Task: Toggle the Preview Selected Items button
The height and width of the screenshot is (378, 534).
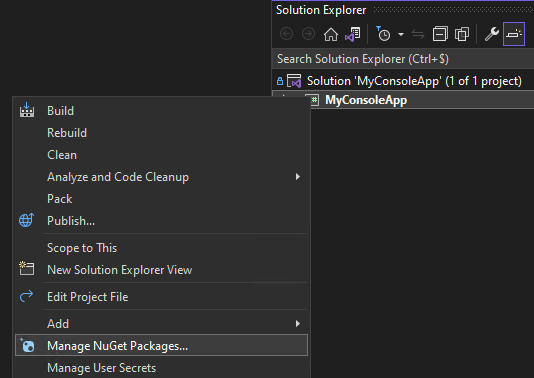Action: tap(514, 34)
